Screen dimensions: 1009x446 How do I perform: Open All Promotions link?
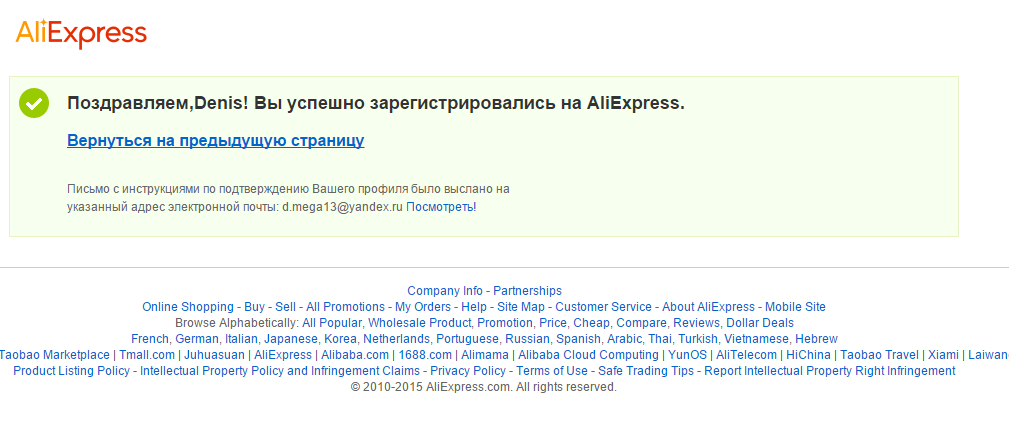pyautogui.click(x=346, y=307)
